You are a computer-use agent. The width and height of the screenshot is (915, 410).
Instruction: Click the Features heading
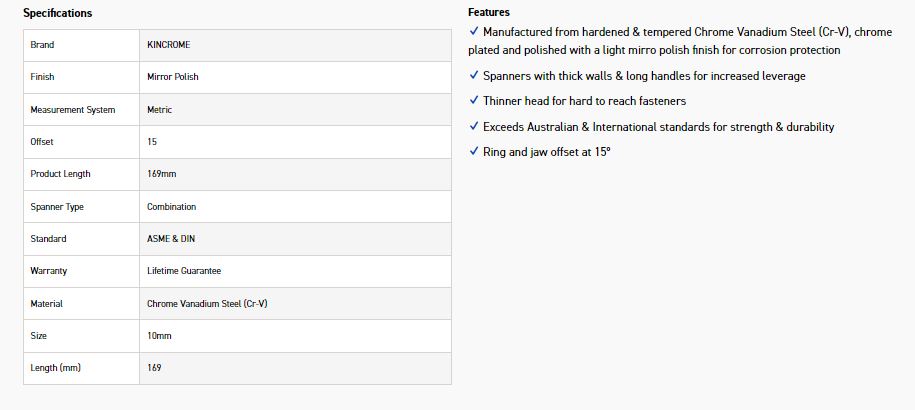[x=489, y=12]
